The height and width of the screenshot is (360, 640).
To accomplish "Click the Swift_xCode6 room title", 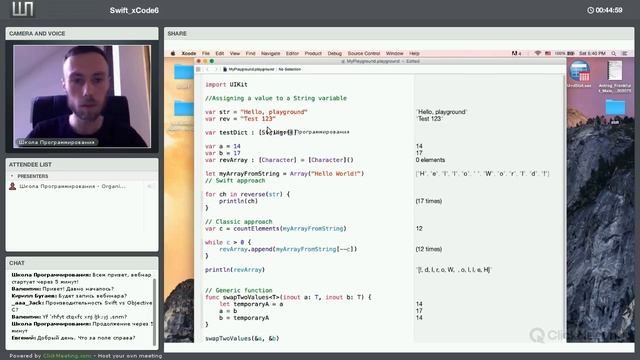I will coord(134,11).
